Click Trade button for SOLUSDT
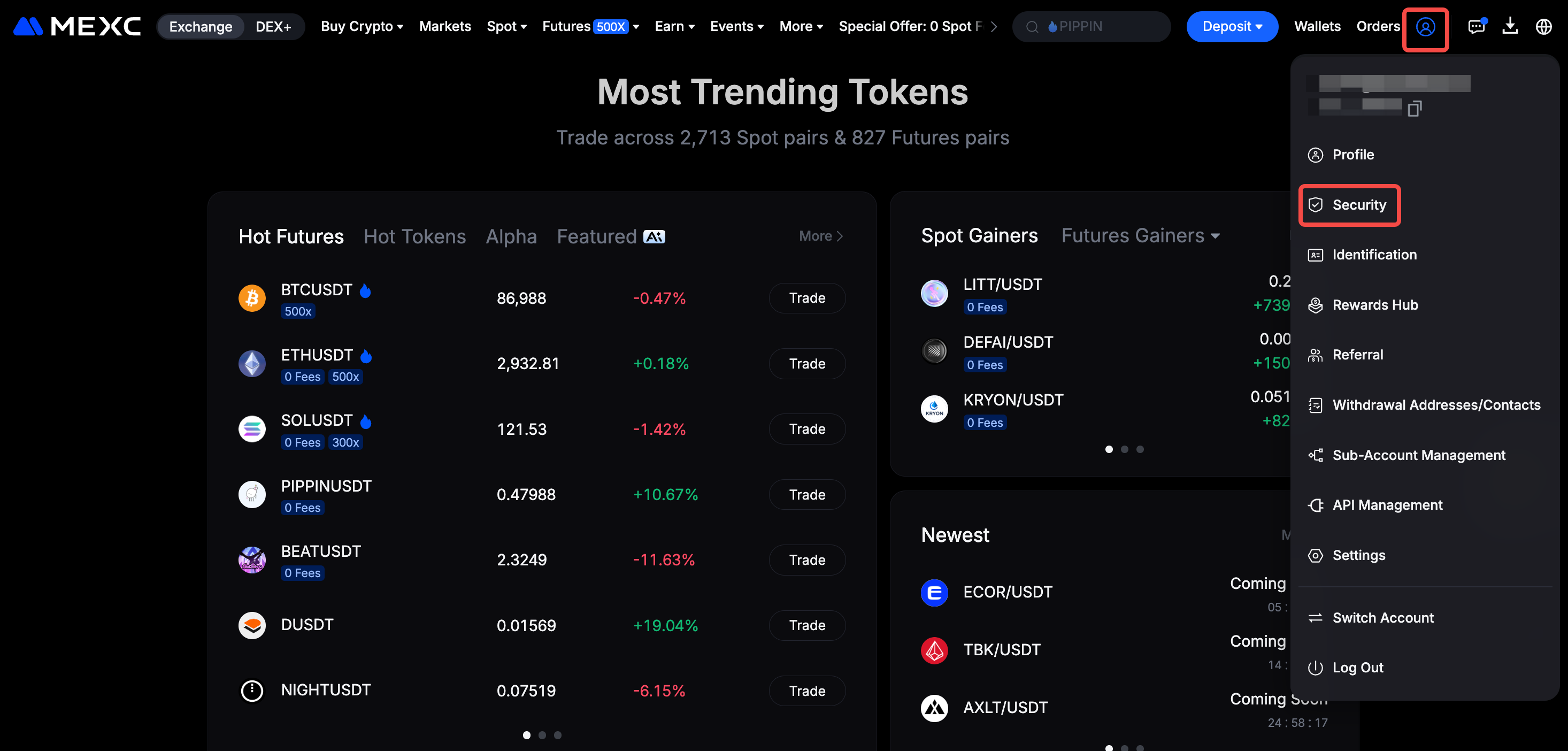 (x=806, y=429)
